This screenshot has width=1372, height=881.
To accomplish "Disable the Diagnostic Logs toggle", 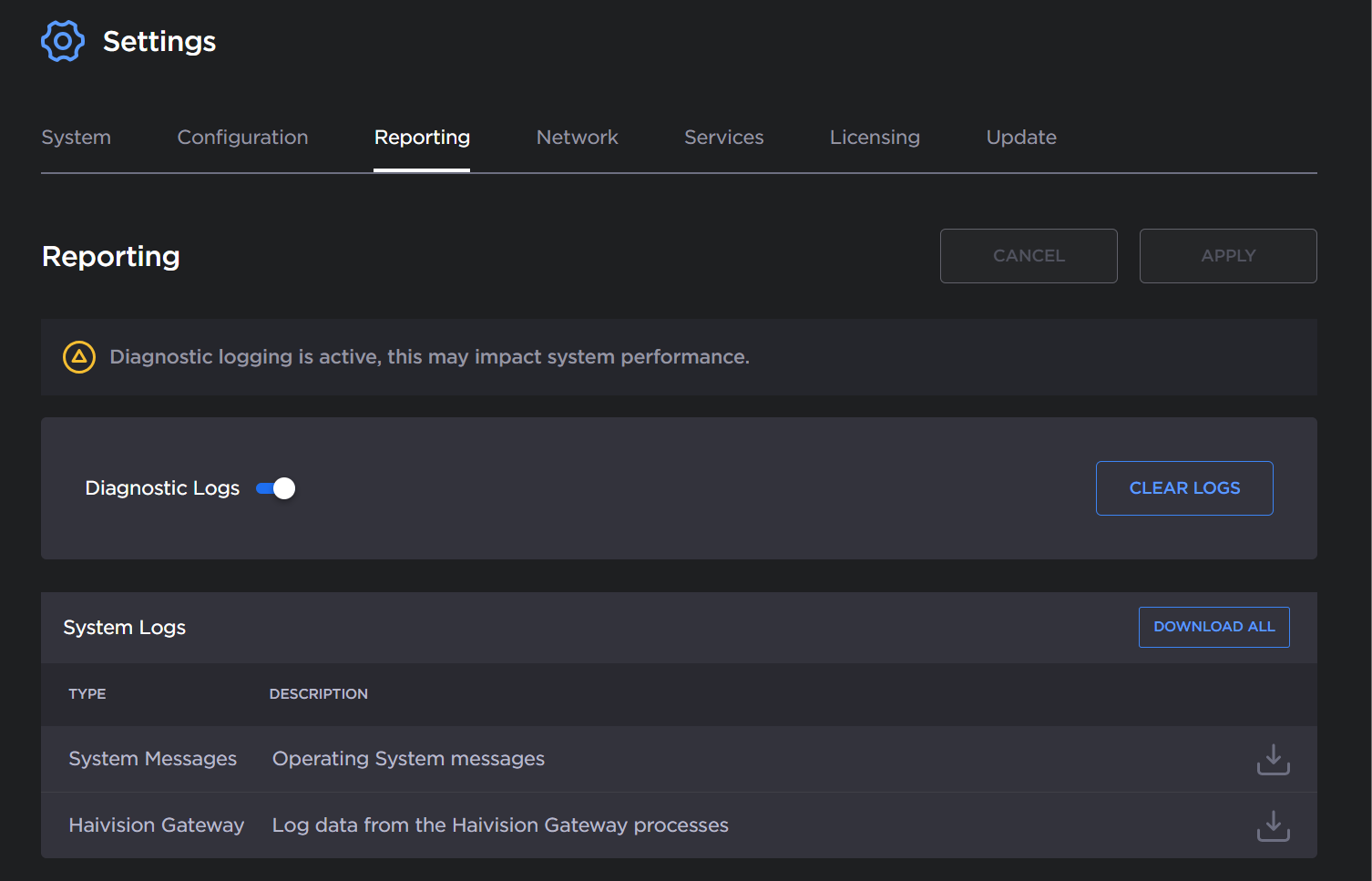I will pyautogui.click(x=276, y=488).
